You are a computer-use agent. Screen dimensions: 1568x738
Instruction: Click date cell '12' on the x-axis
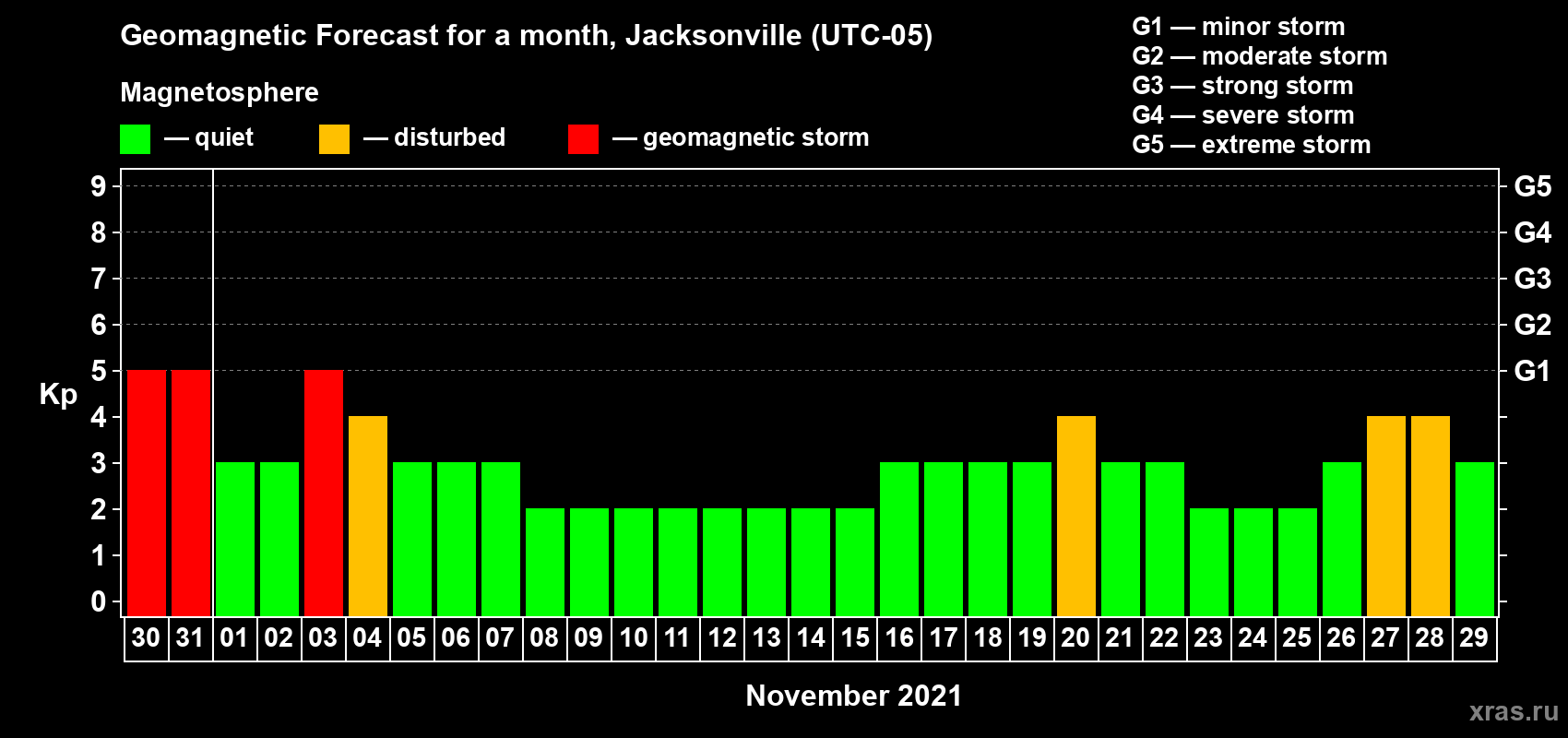click(722, 638)
